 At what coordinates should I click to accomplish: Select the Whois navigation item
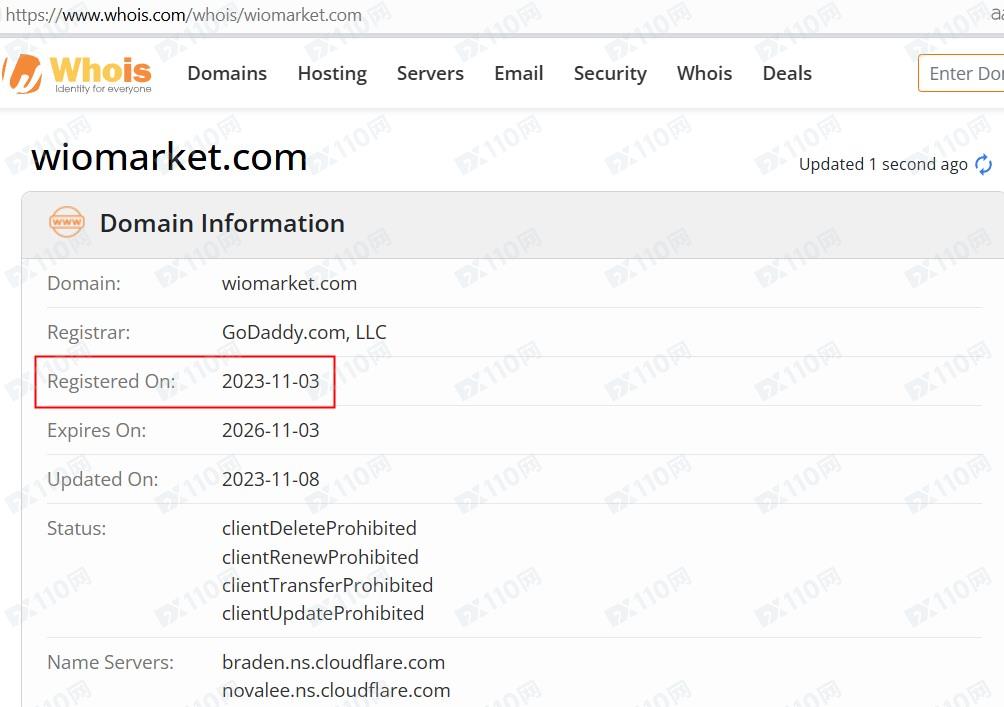tap(704, 73)
